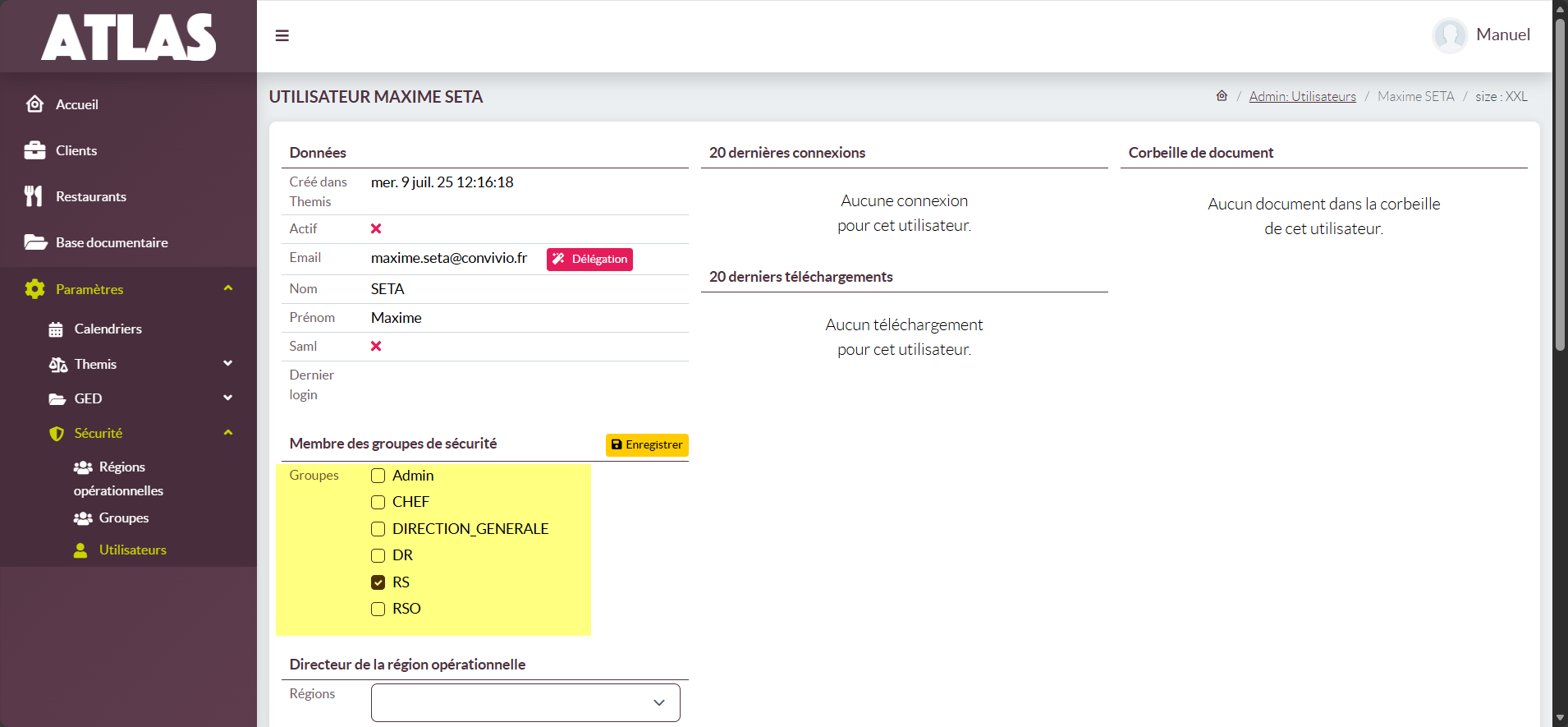Image resolution: width=1568 pixels, height=727 pixels.
Task: Tick the Admin group checkbox
Action: [x=378, y=476]
